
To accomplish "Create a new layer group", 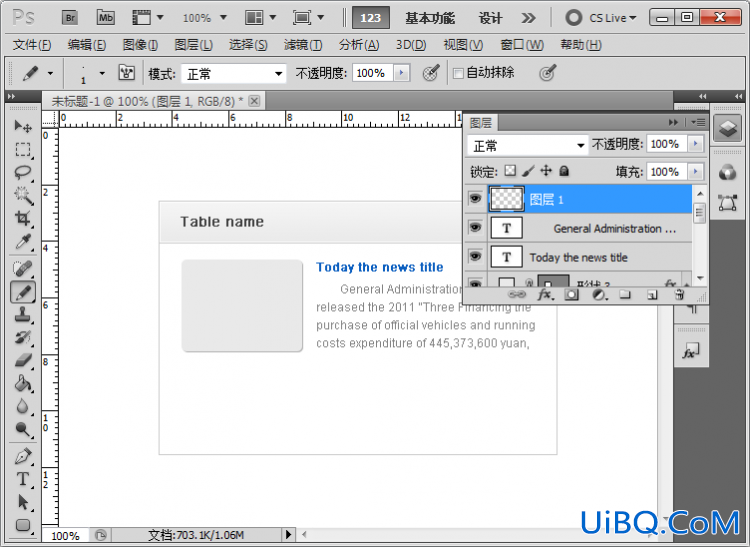I will pos(625,295).
